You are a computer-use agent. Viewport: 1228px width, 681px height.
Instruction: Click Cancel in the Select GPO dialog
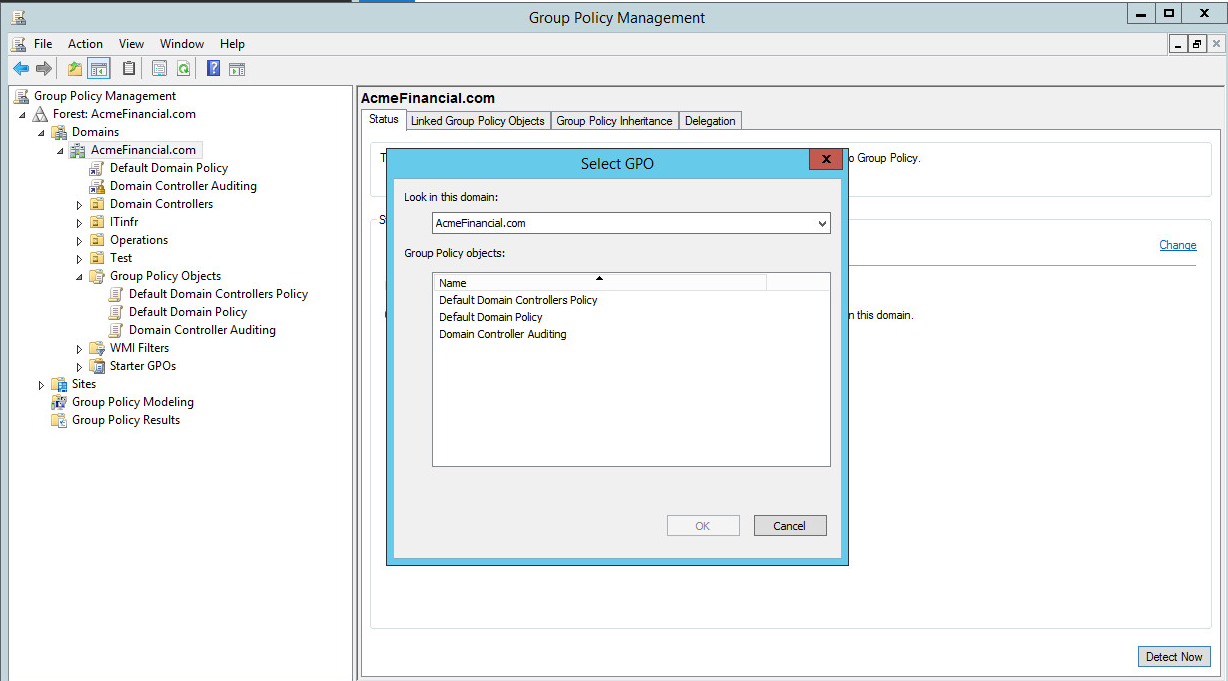coord(790,526)
